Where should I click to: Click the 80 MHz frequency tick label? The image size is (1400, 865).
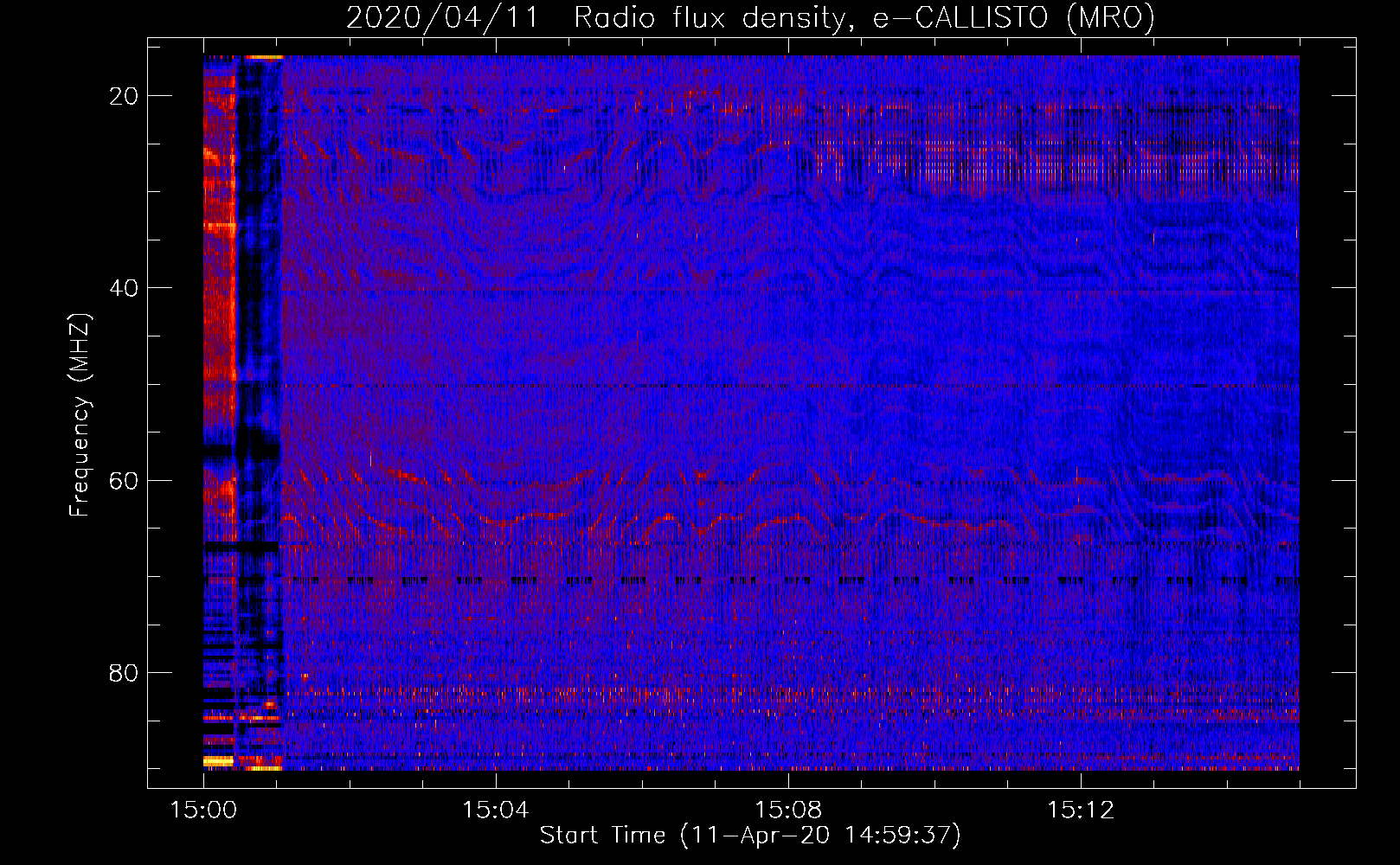[125, 672]
